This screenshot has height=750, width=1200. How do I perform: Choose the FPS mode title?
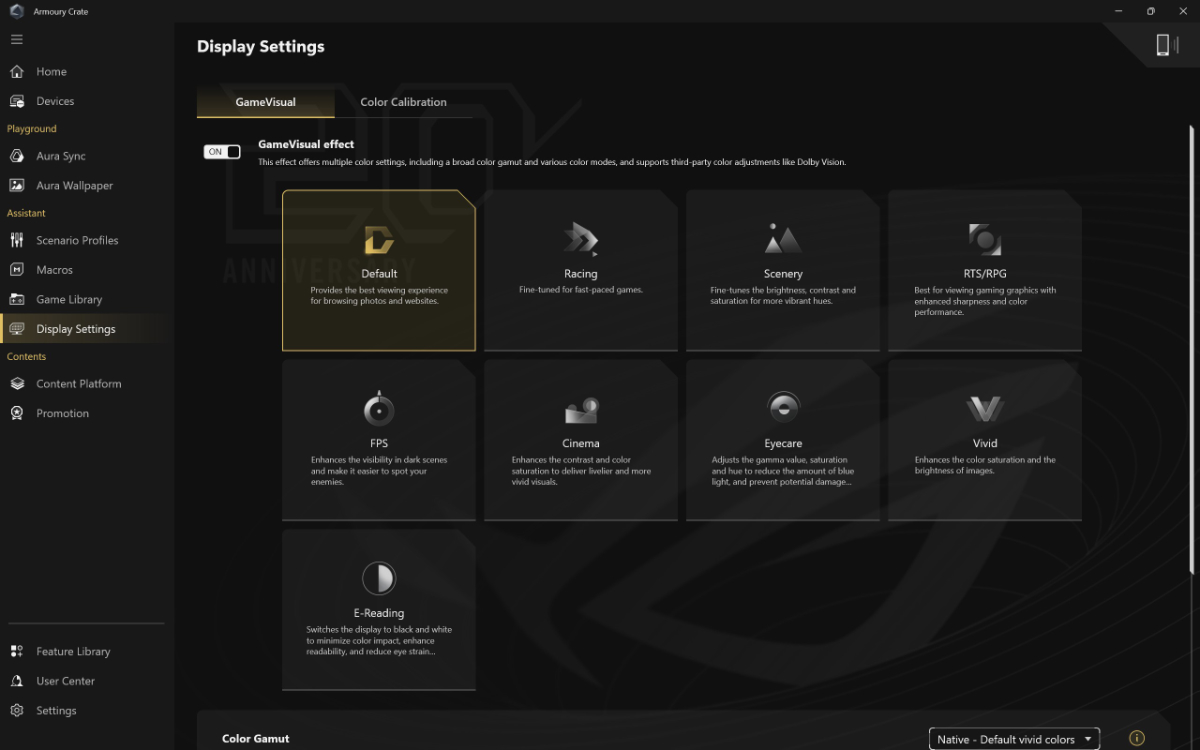click(x=379, y=444)
